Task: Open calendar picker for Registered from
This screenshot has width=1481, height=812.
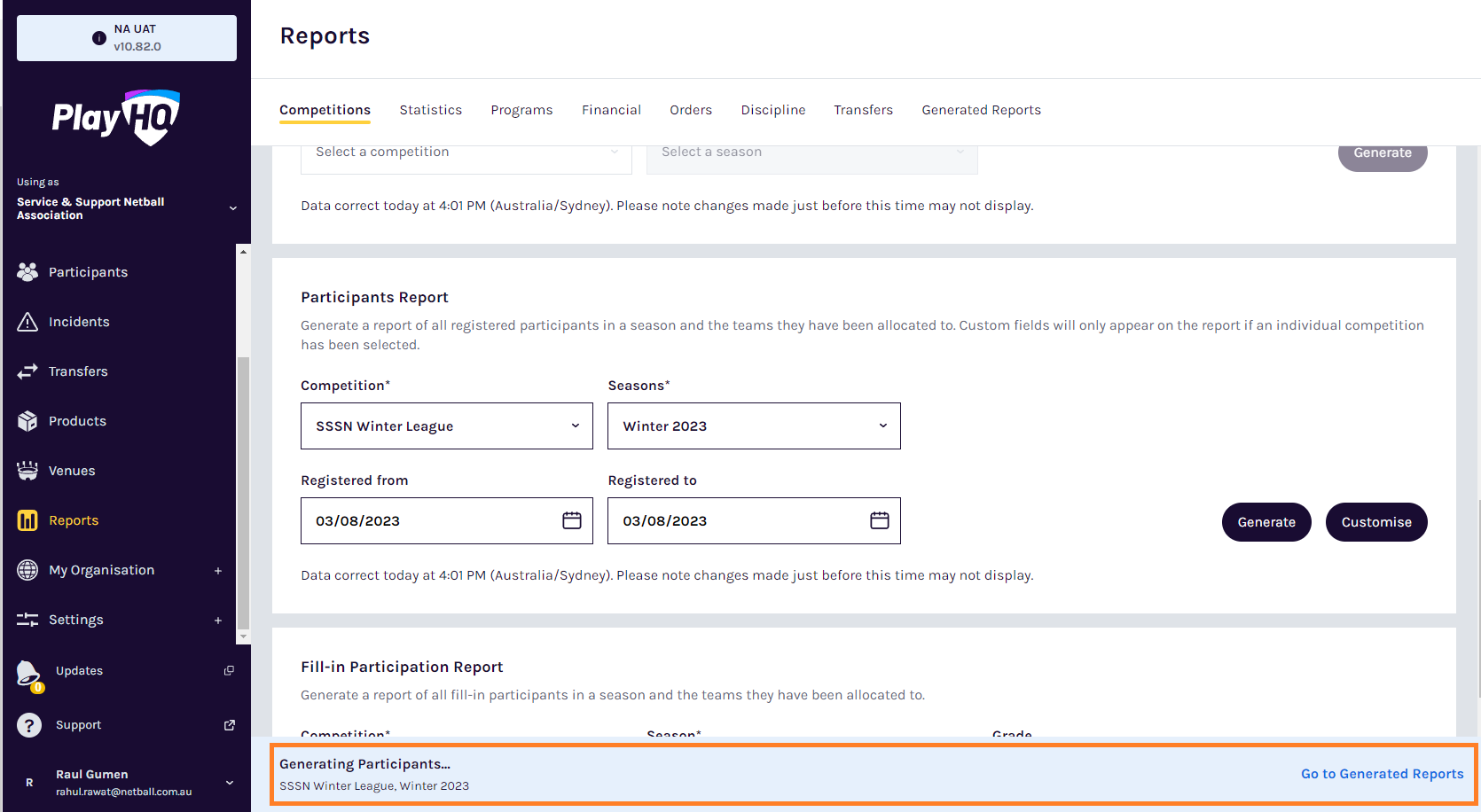Action: click(572, 520)
